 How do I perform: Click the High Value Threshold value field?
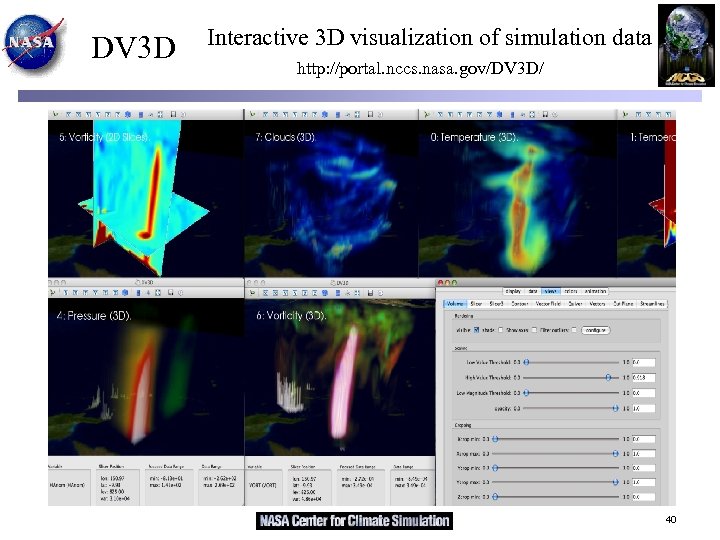[643, 377]
